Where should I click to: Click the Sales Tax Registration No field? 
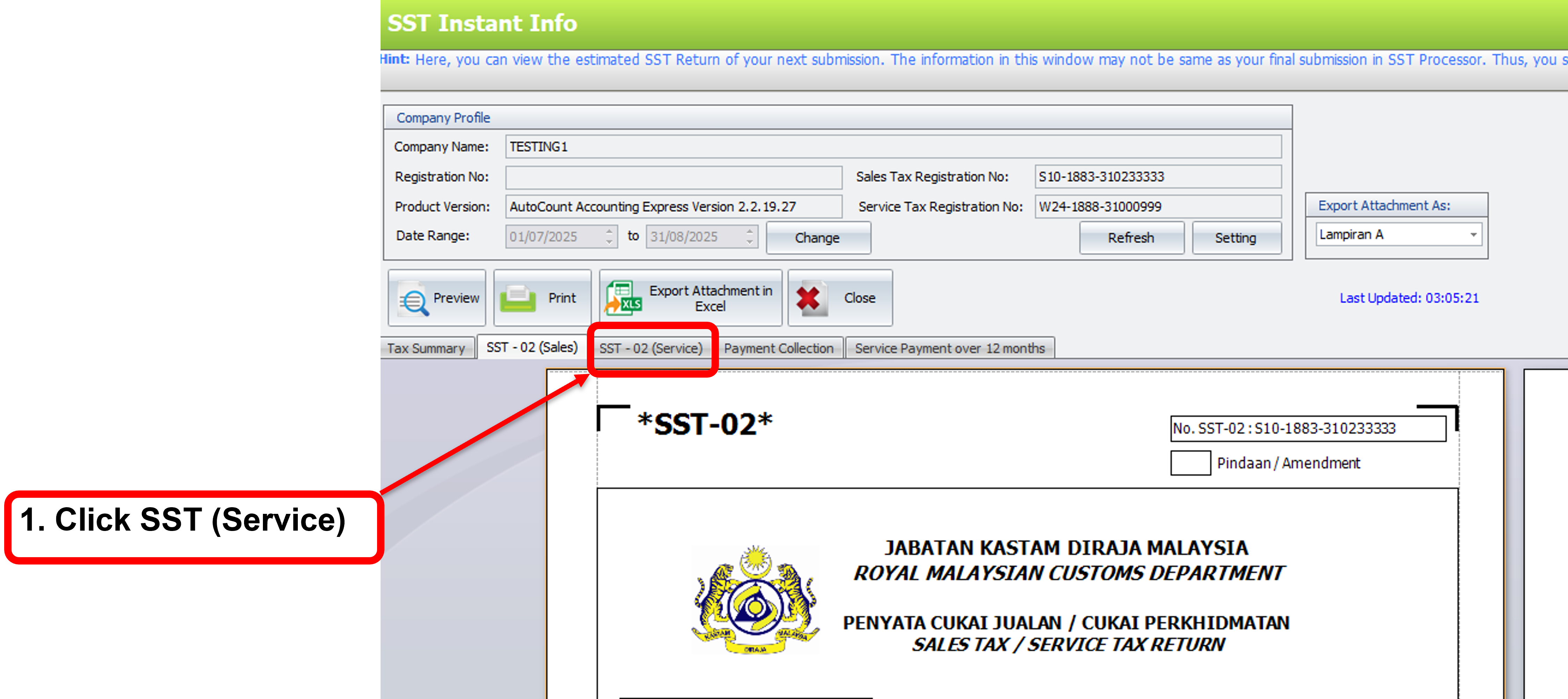(1157, 177)
